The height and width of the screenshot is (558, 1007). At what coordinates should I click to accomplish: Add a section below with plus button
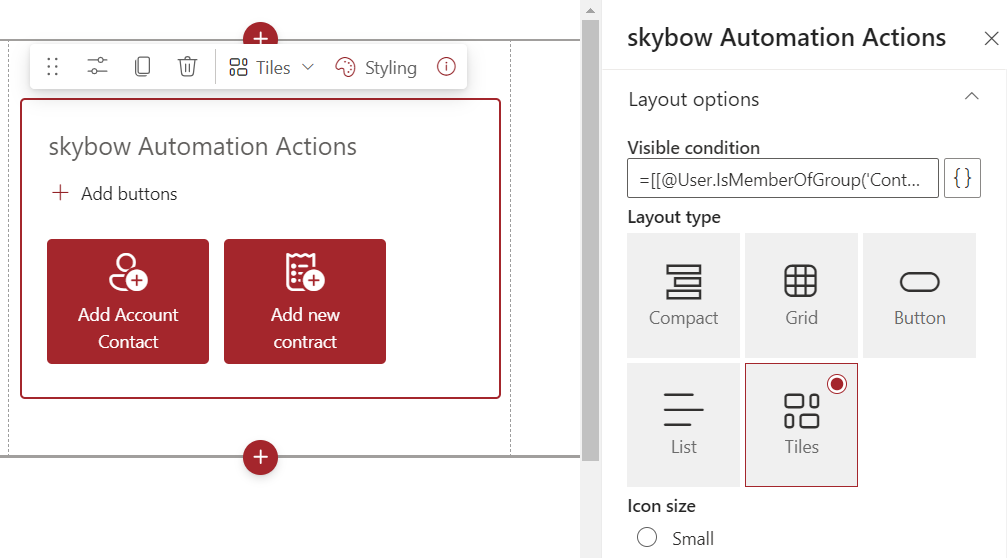(x=260, y=457)
